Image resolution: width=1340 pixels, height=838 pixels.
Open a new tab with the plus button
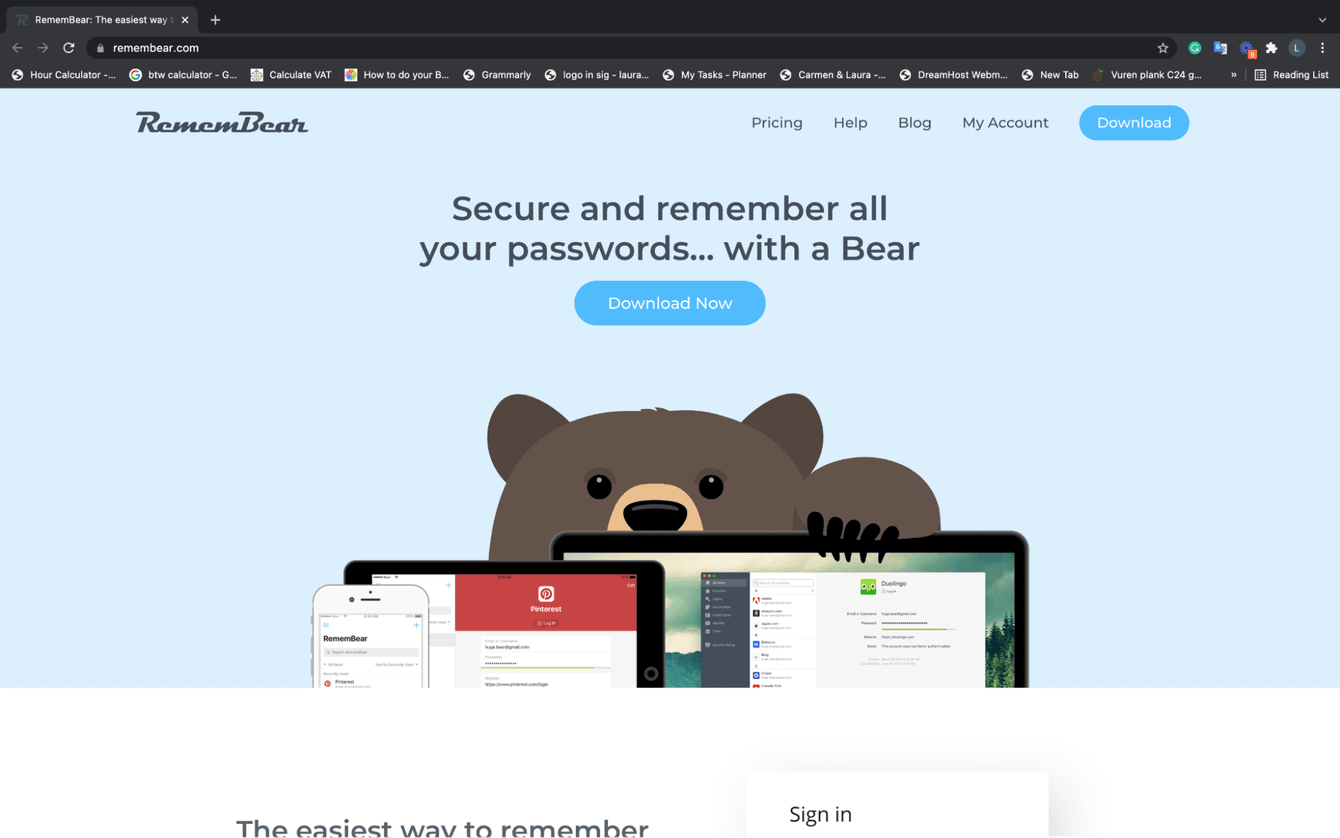[x=215, y=20]
